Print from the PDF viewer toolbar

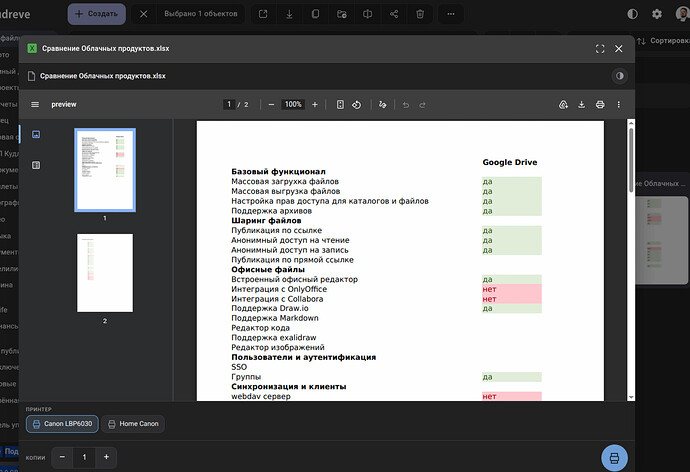[x=600, y=105]
